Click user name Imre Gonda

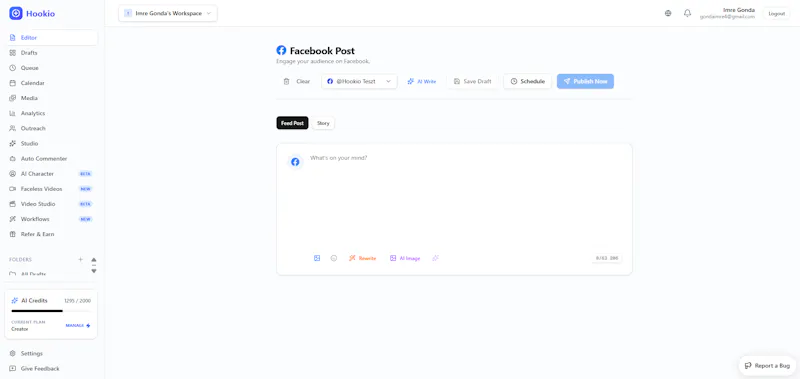pyautogui.click(x=739, y=10)
